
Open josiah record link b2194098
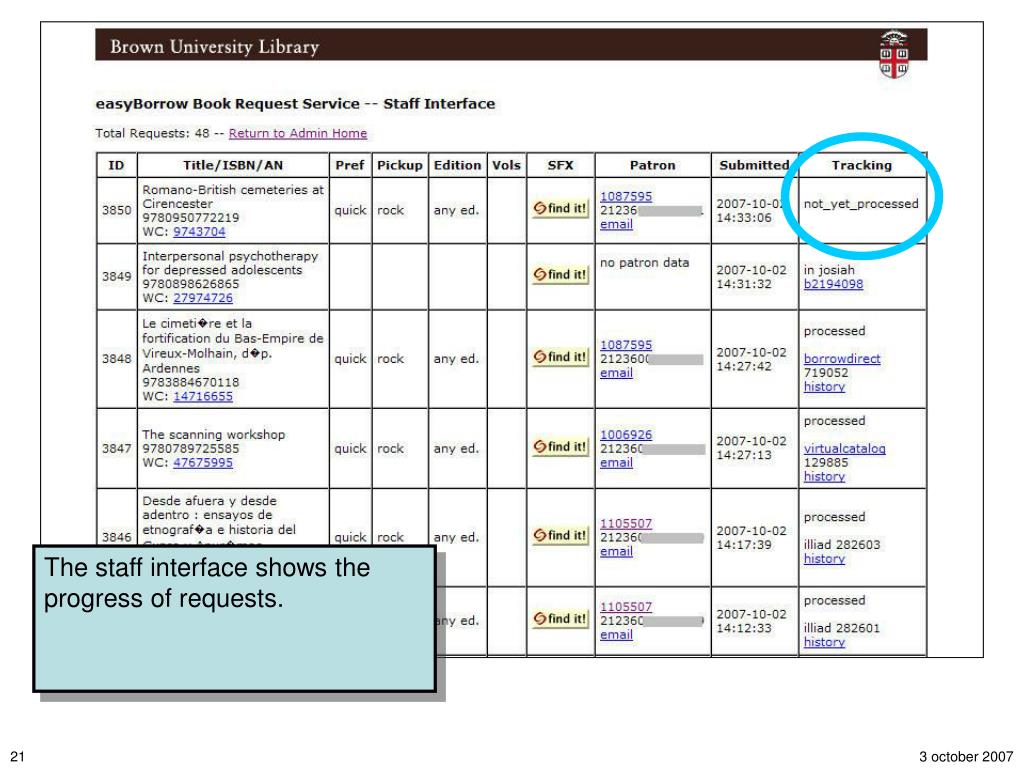click(x=833, y=284)
